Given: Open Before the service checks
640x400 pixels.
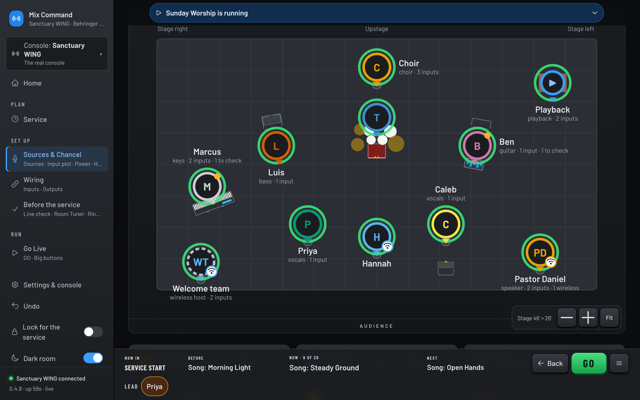Looking at the screenshot, I should (57, 209).
